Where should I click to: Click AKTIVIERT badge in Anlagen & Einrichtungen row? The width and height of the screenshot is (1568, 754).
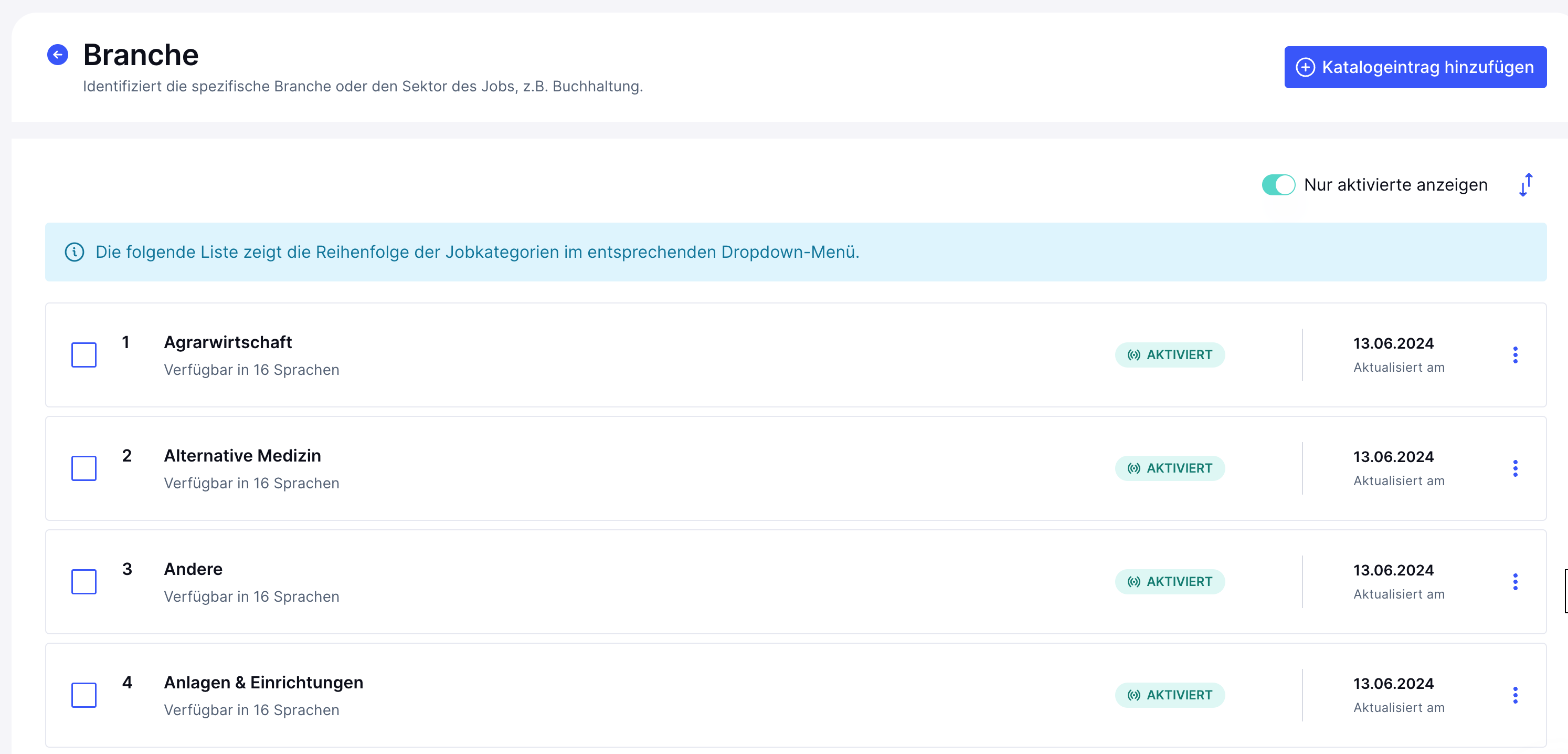(x=1169, y=695)
